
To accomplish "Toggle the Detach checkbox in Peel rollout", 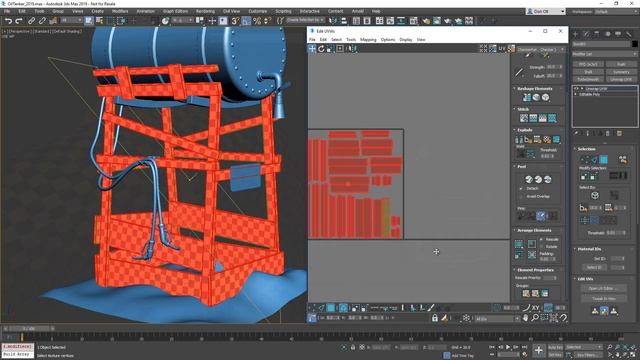I will [521, 189].
